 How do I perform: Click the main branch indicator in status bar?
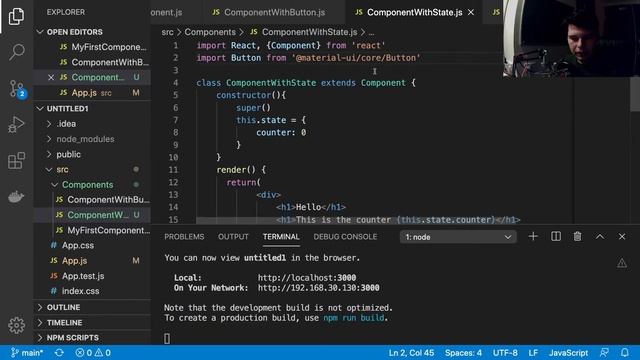27,353
